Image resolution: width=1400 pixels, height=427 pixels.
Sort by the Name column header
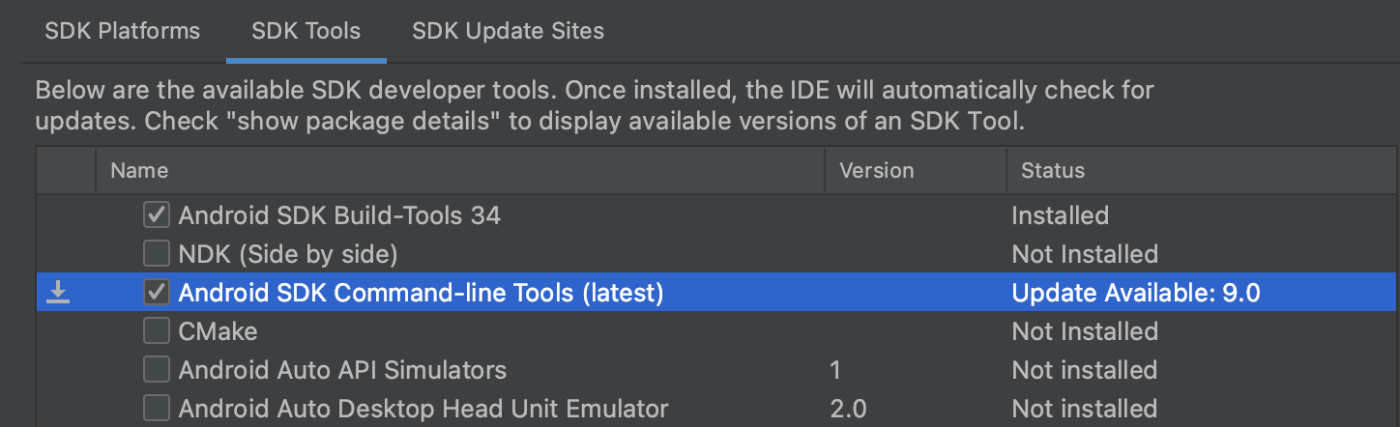460,171
